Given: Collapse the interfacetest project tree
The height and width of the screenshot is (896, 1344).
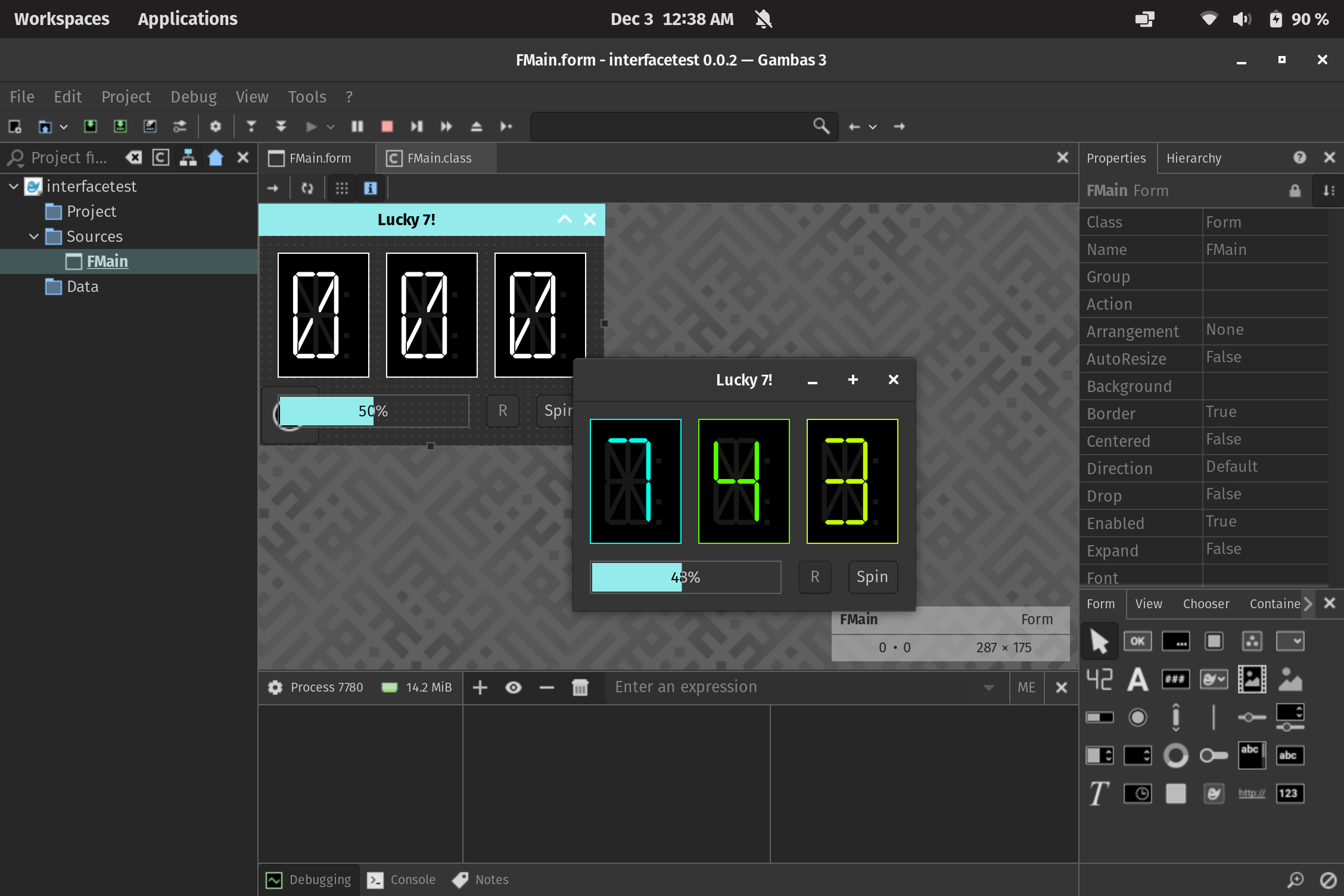Looking at the screenshot, I should (14, 186).
